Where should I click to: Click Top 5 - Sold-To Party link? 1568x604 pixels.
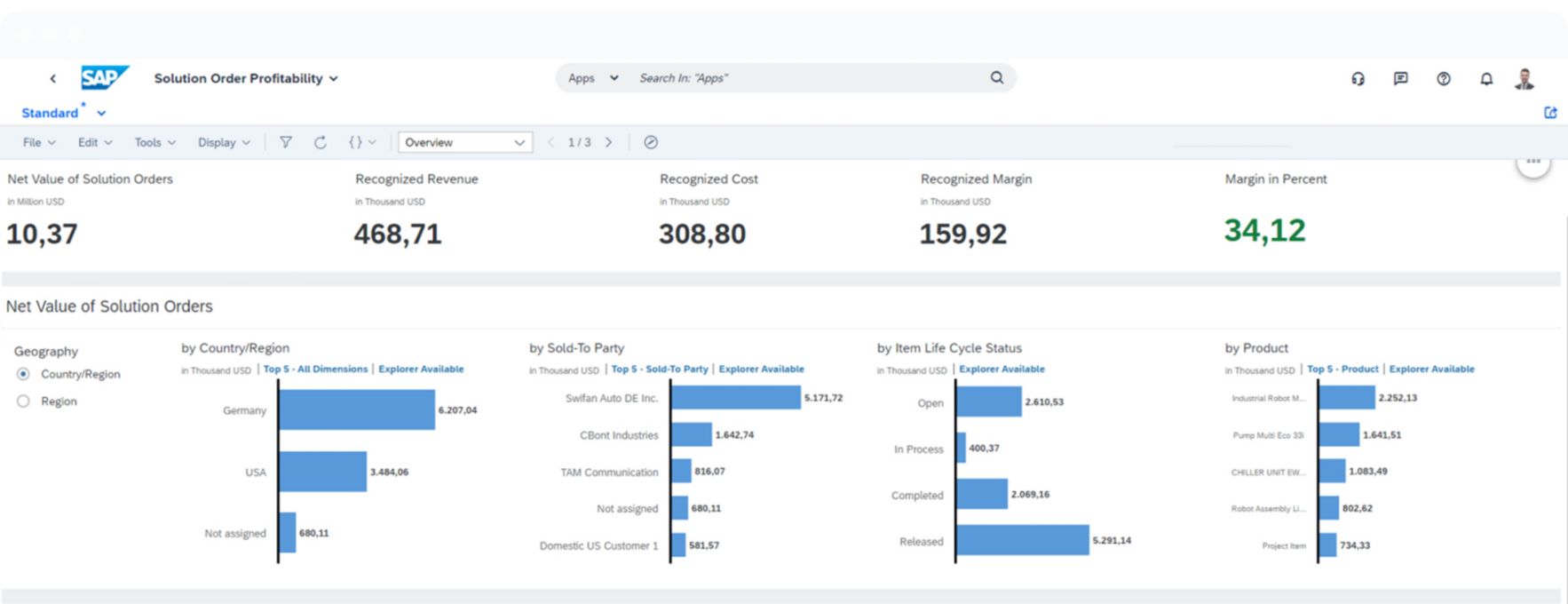coord(659,369)
